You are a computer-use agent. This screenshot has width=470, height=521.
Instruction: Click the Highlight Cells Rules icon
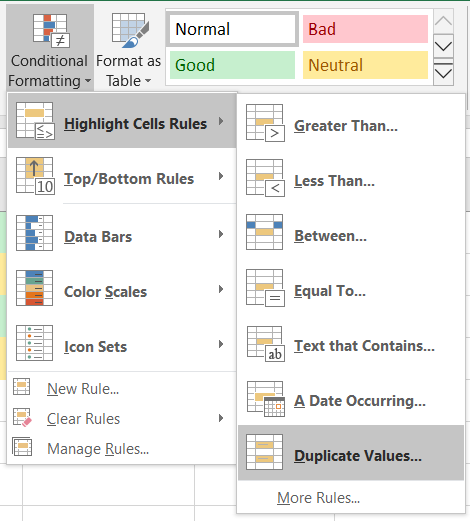tap(35, 121)
